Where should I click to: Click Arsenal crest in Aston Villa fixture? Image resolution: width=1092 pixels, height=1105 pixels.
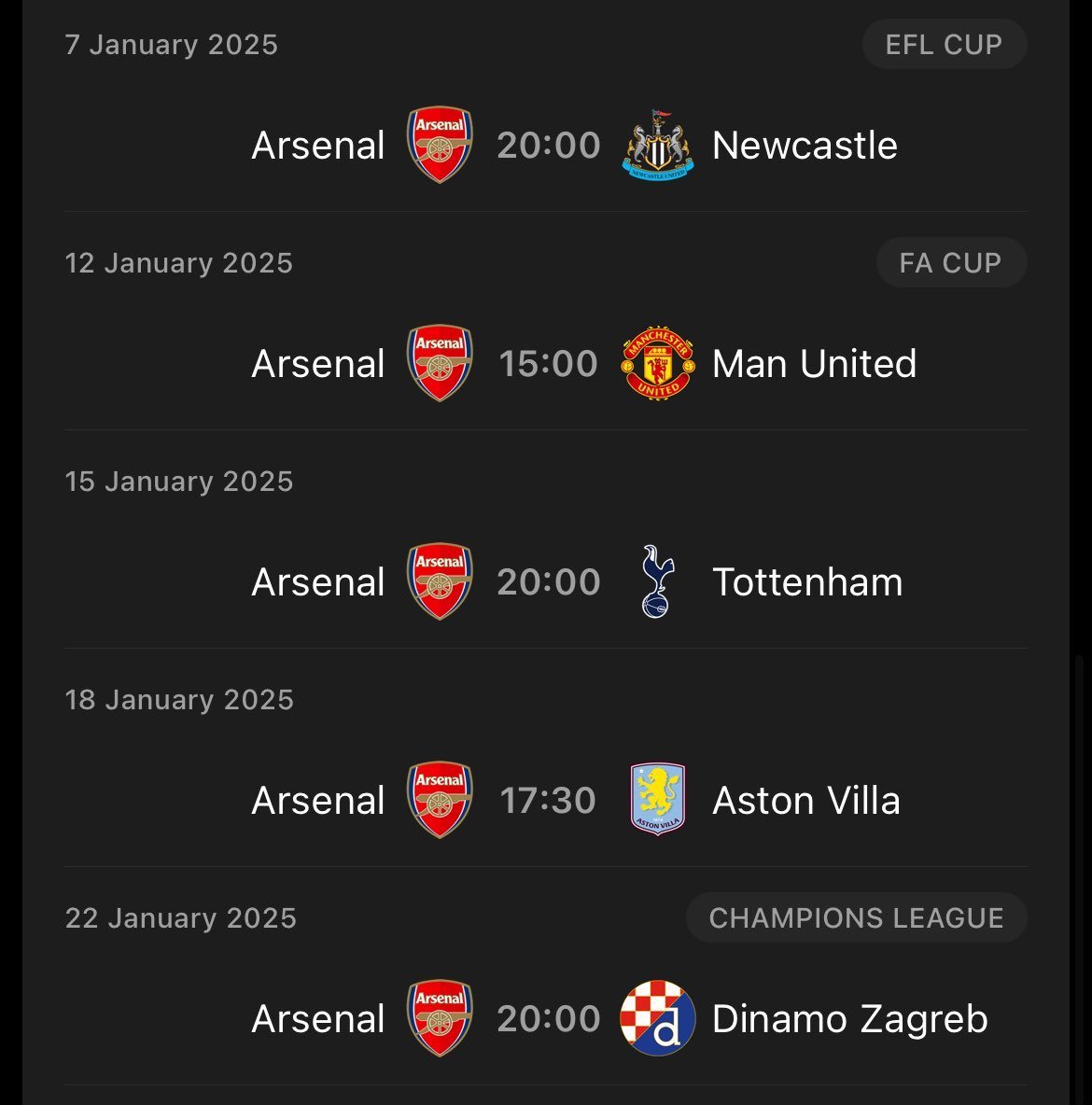pos(440,800)
